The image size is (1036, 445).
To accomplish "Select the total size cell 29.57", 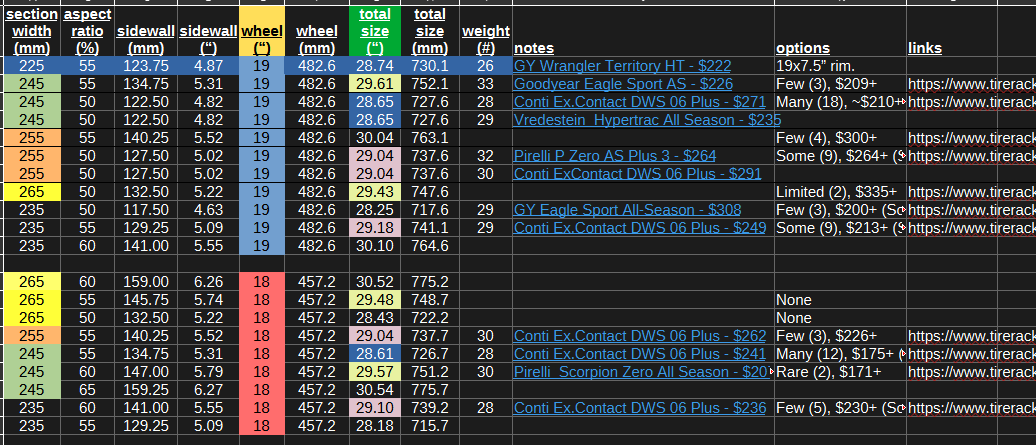I will point(375,372).
